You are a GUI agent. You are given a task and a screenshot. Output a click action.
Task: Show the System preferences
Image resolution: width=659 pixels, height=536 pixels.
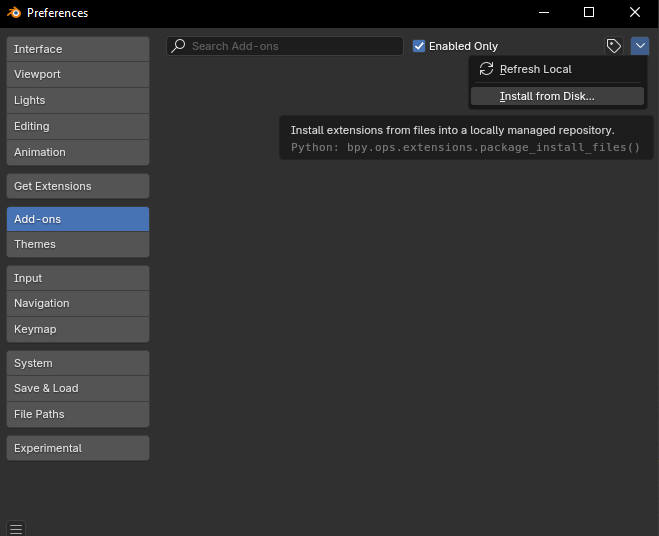(78, 363)
